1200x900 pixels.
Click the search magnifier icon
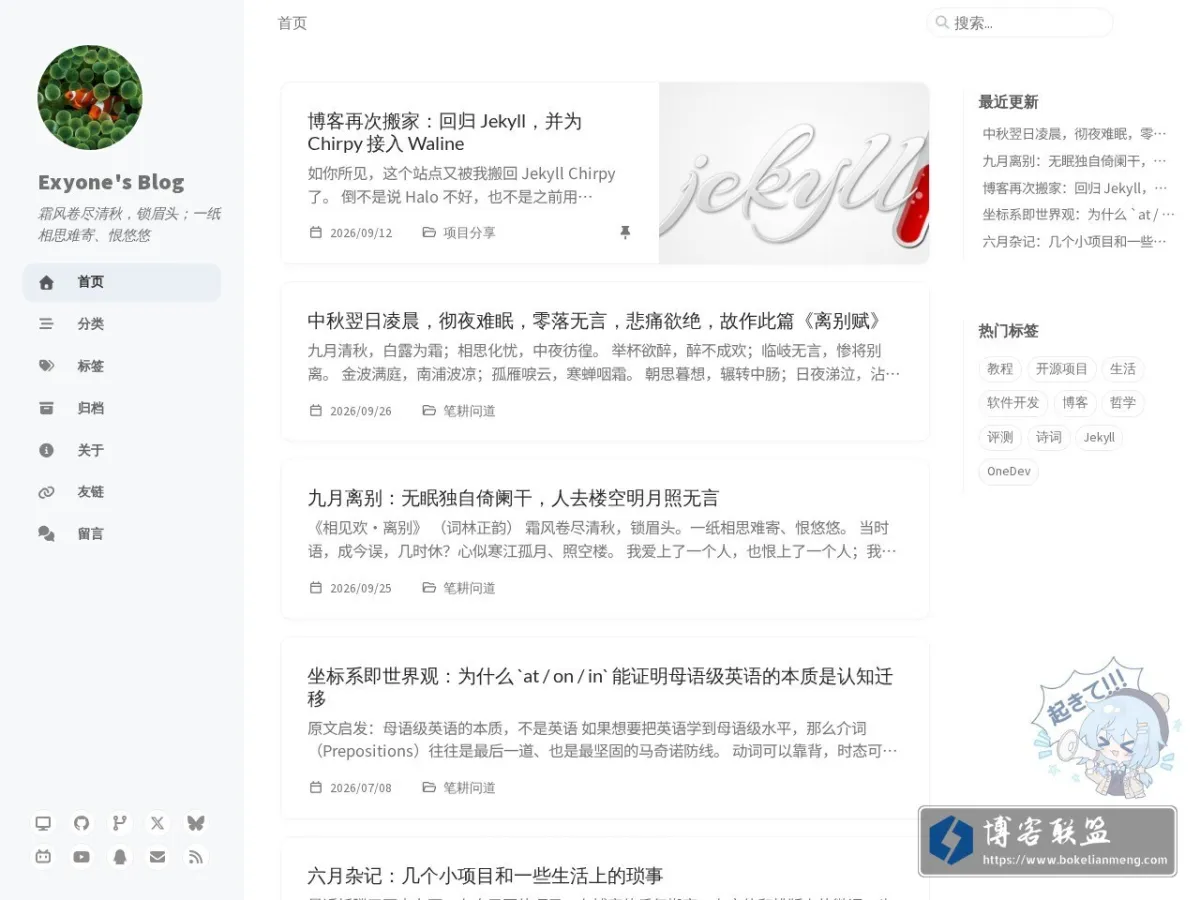click(x=942, y=22)
